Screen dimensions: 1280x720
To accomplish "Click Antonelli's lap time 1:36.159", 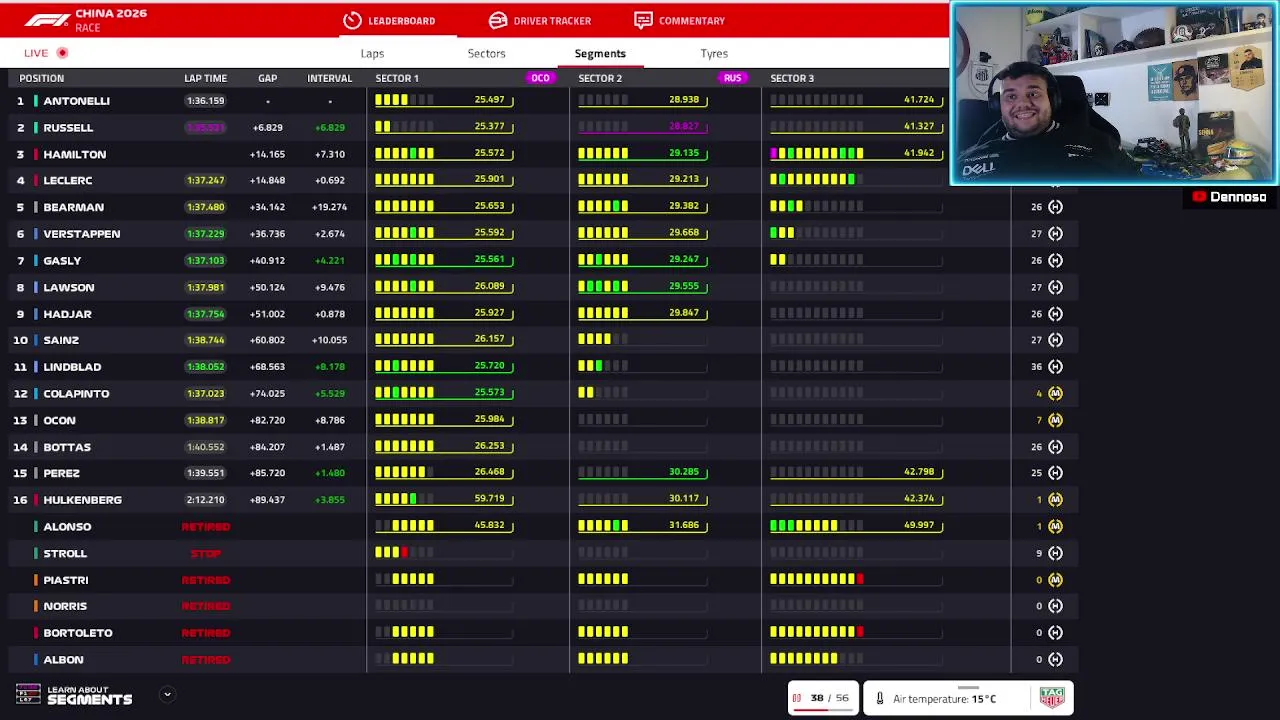I will (205, 101).
